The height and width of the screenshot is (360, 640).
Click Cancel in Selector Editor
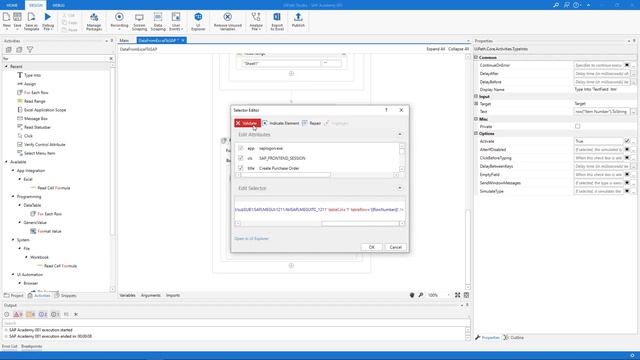[x=396, y=247]
